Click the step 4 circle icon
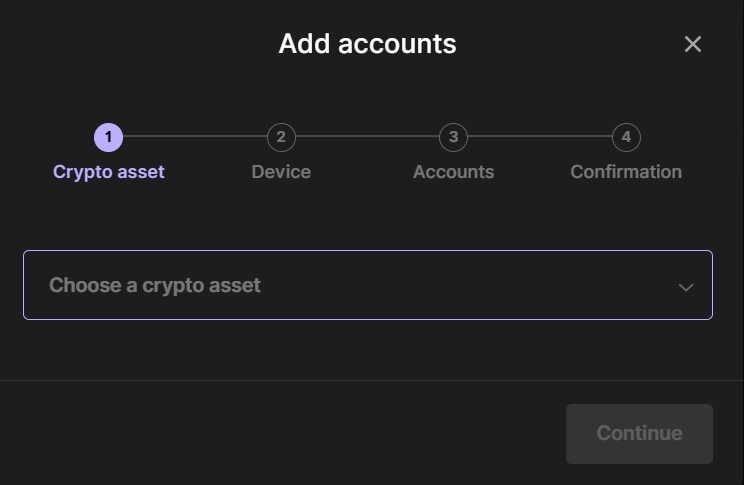 coord(626,137)
